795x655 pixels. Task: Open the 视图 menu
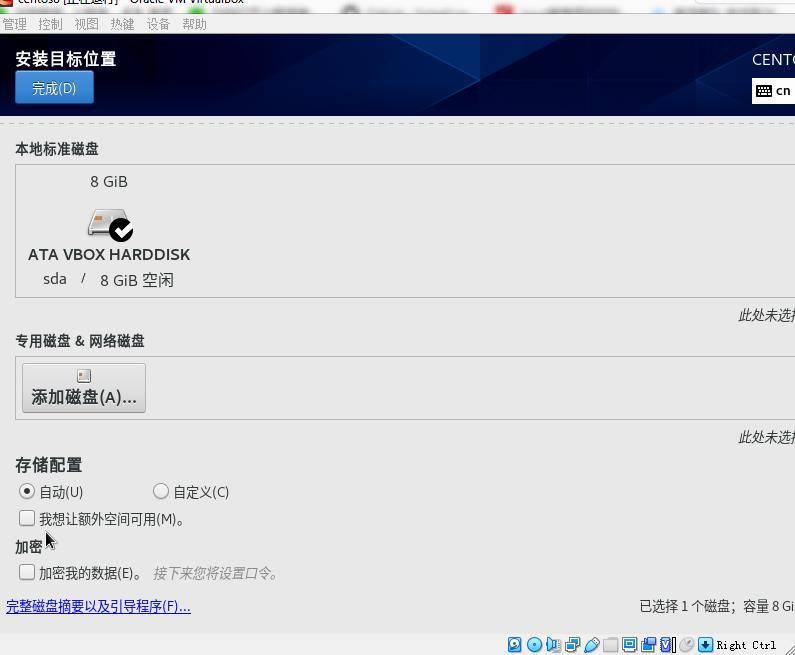pyautogui.click(x=86, y=24)
